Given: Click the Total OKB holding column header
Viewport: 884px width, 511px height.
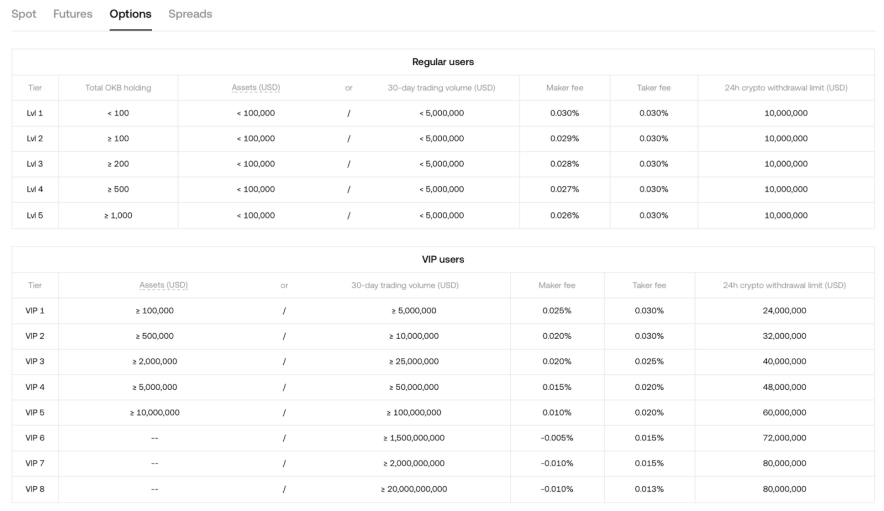Looking at the screenshot, I should coord(118,88).
